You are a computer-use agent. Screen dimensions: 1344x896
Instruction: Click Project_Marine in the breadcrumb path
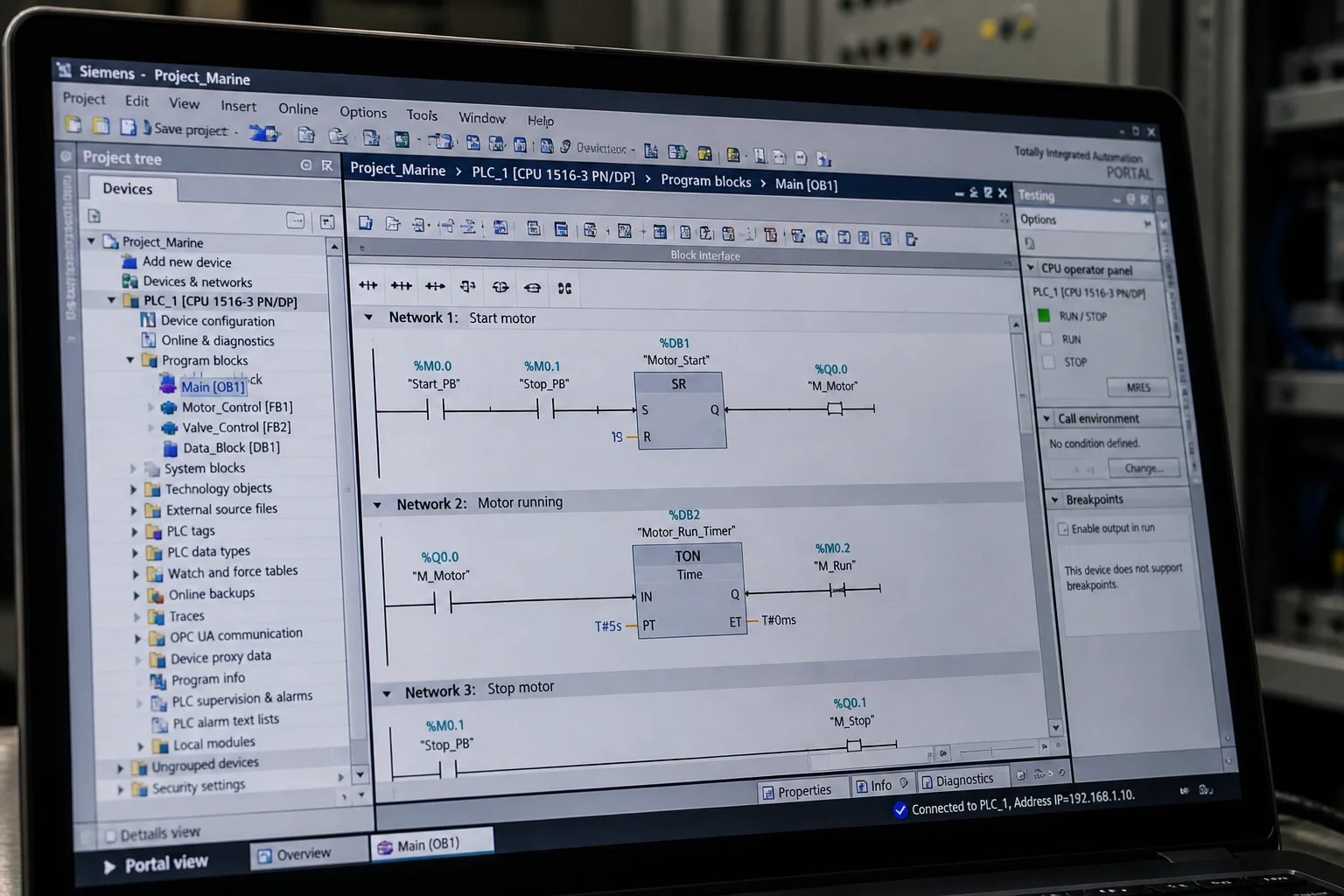[x=398, y=170]
